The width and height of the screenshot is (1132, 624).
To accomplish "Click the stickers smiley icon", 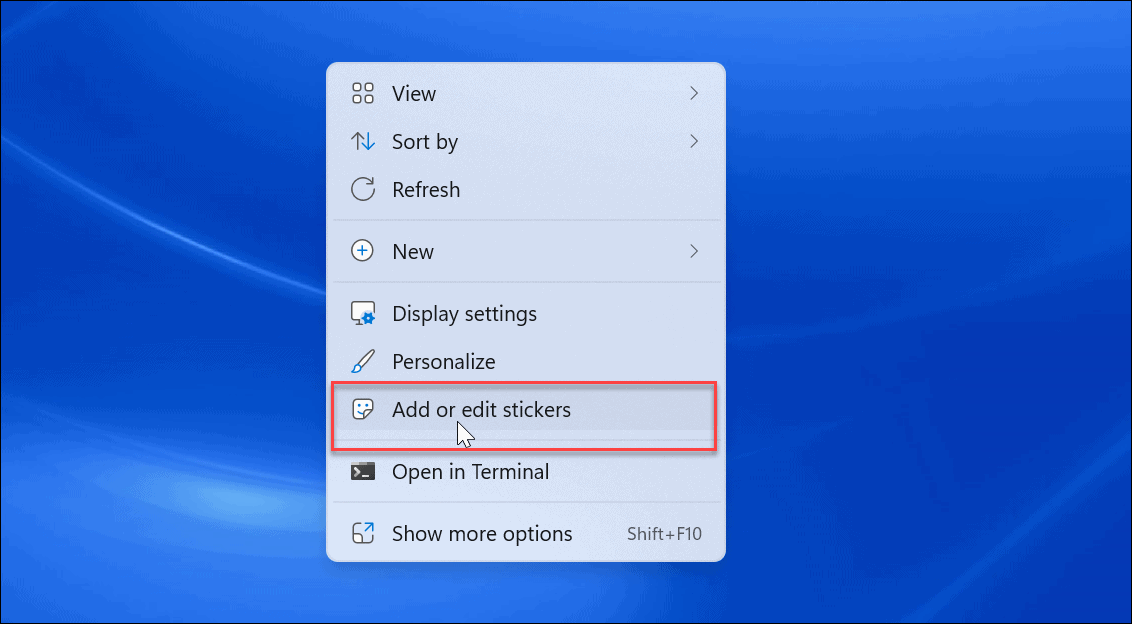I will 362,409.
